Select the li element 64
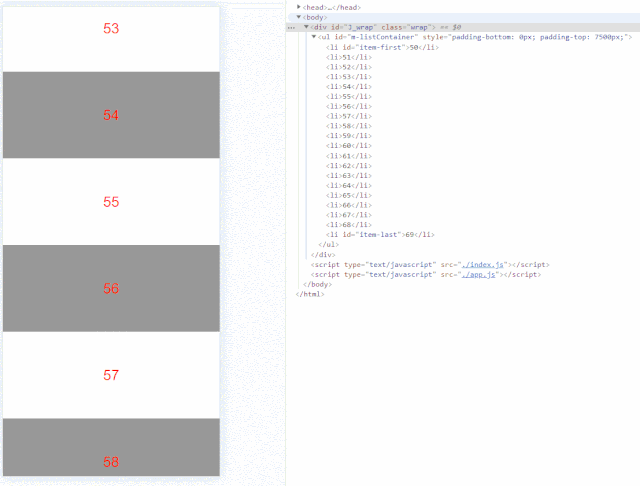The width and height of the screenshot is (640, 486). [349, 185]
